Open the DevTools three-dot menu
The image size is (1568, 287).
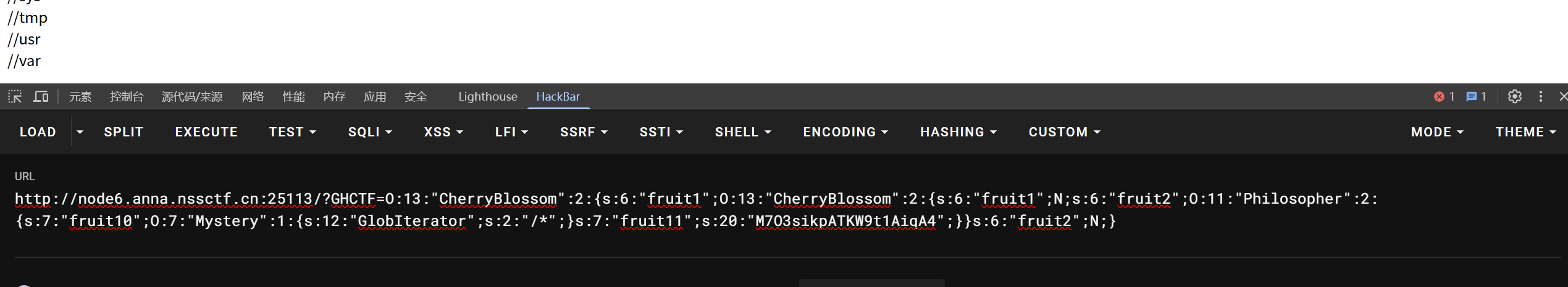[1541, 96]
